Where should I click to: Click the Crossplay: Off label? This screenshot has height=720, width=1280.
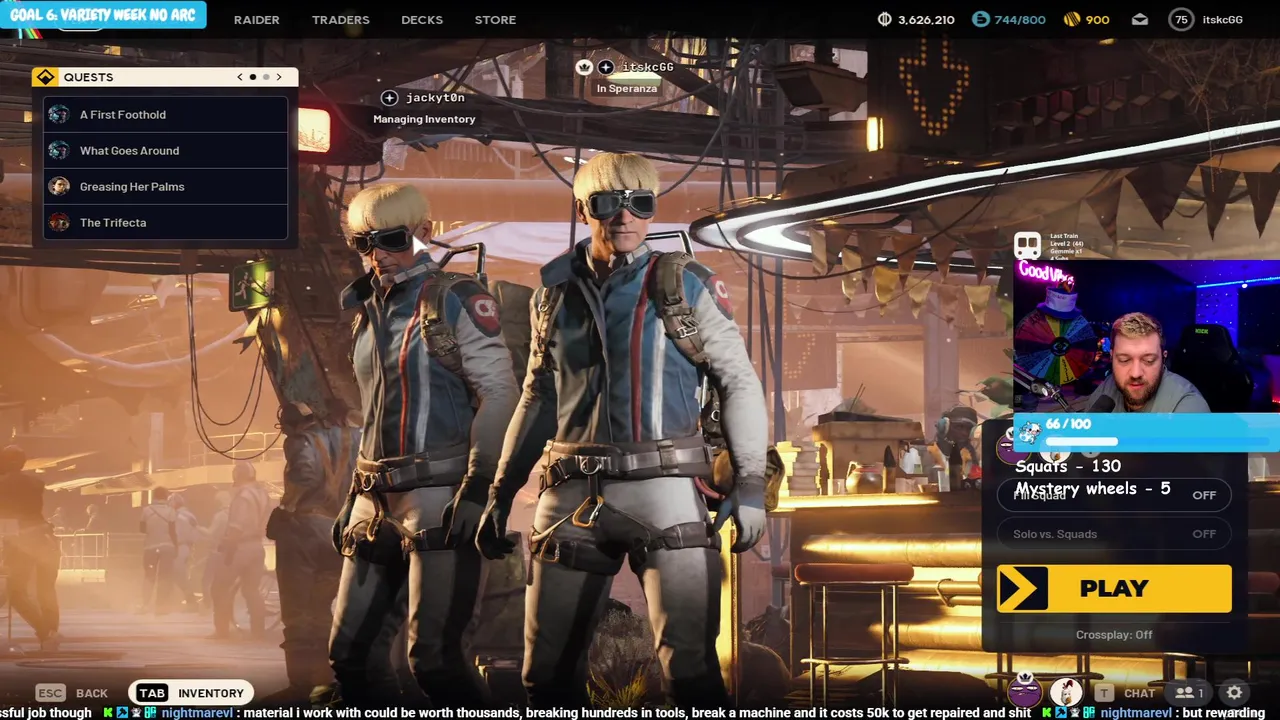[x=1114, y=635]
